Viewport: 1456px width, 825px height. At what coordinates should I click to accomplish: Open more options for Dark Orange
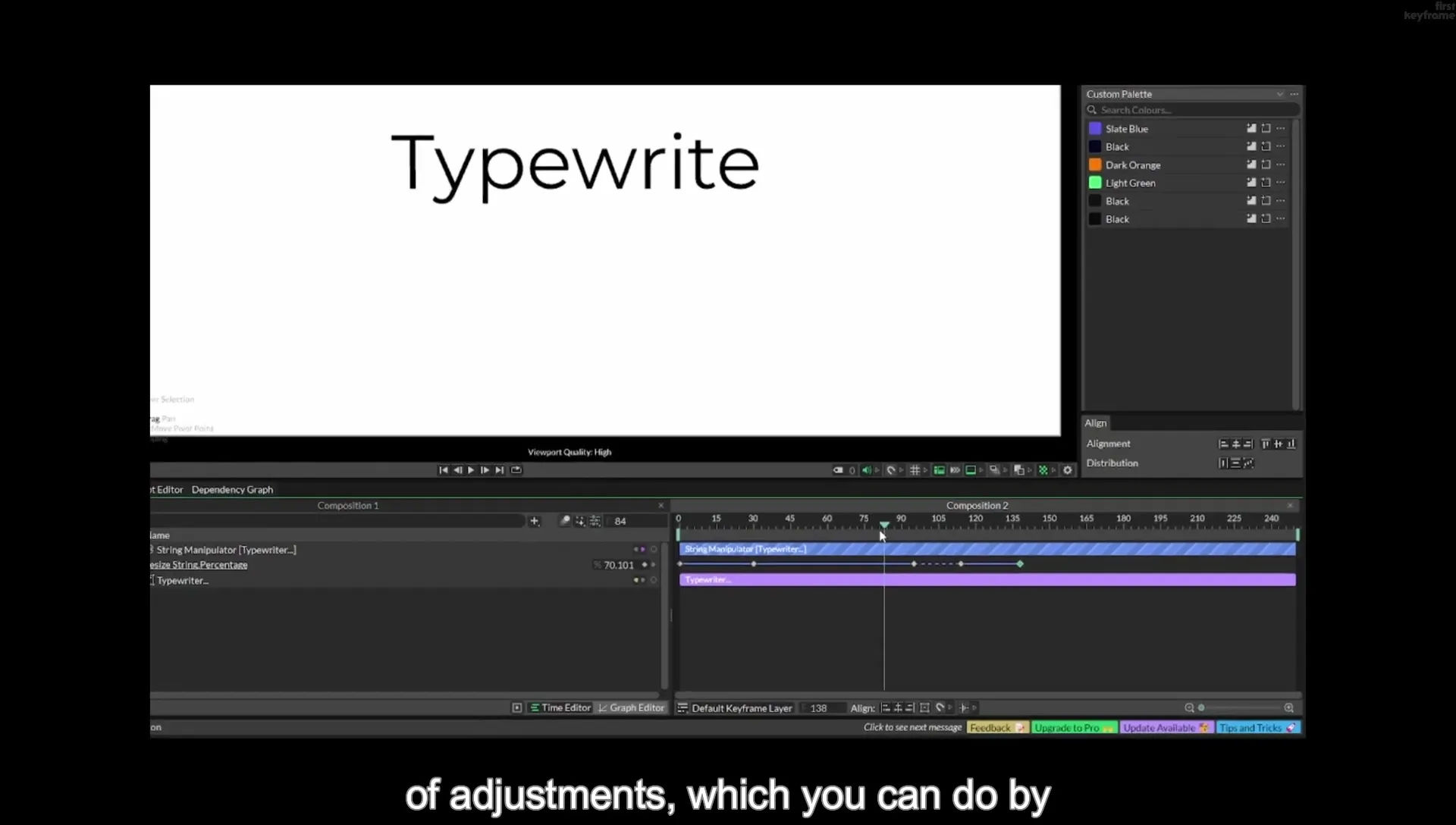click(1281, 165)
